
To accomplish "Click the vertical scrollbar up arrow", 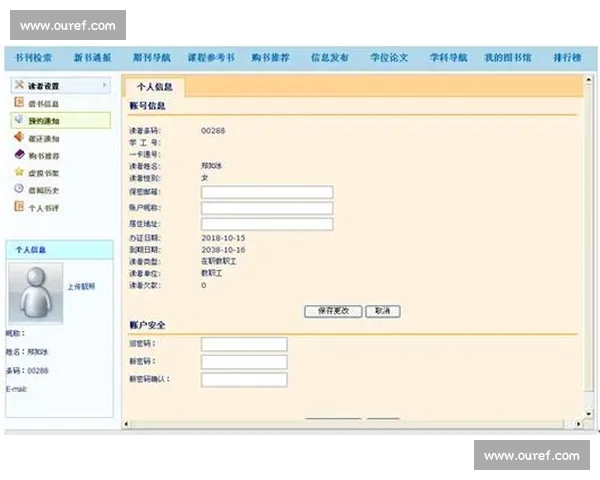I will (589, 80).
